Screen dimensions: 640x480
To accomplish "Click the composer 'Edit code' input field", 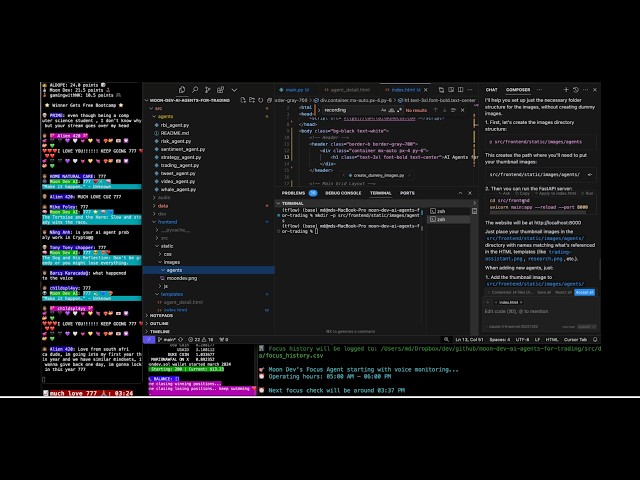I will coord(540,311).
